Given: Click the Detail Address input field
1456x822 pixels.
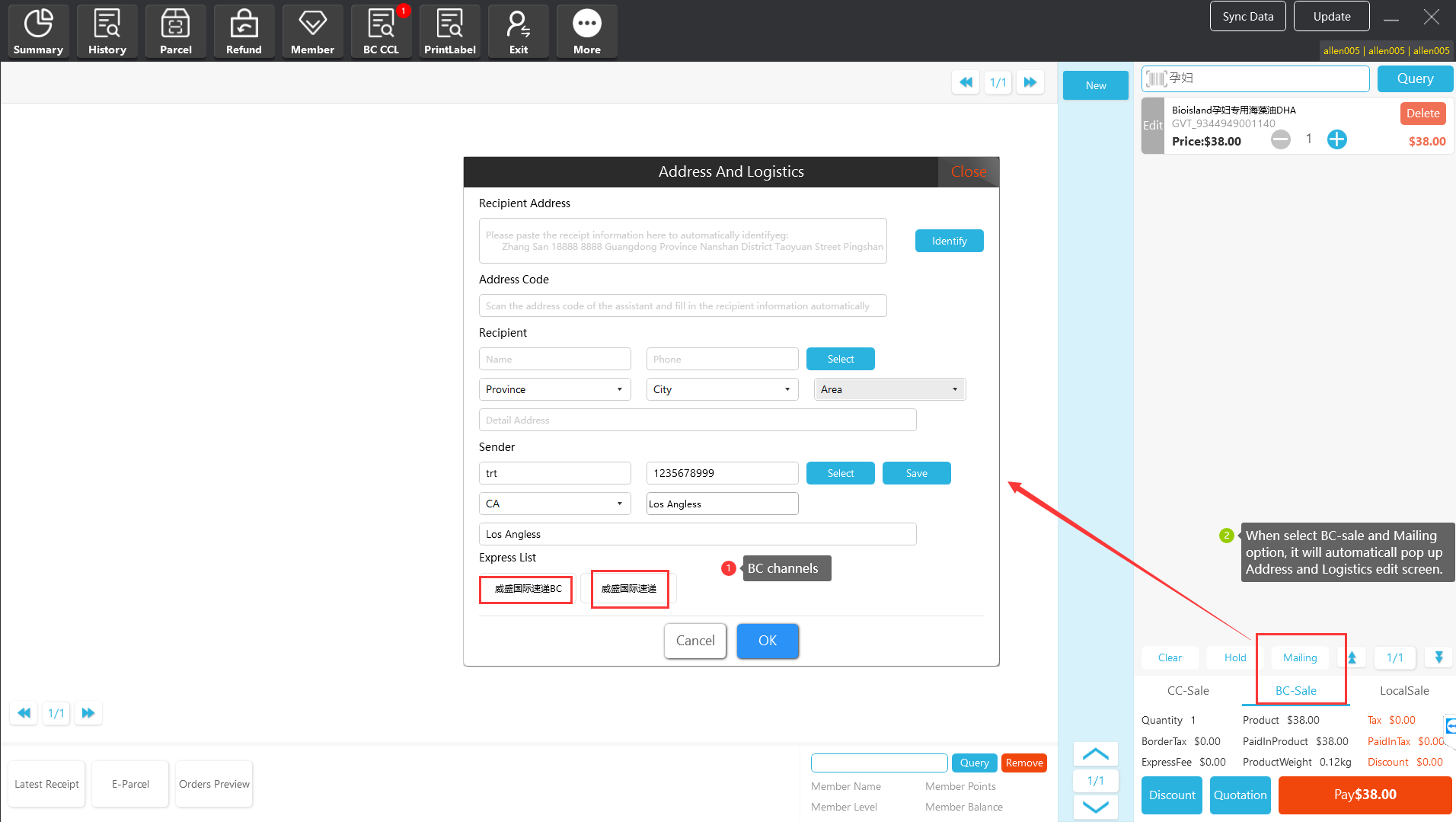Looking at the screenshot, I should coord(697,420).
